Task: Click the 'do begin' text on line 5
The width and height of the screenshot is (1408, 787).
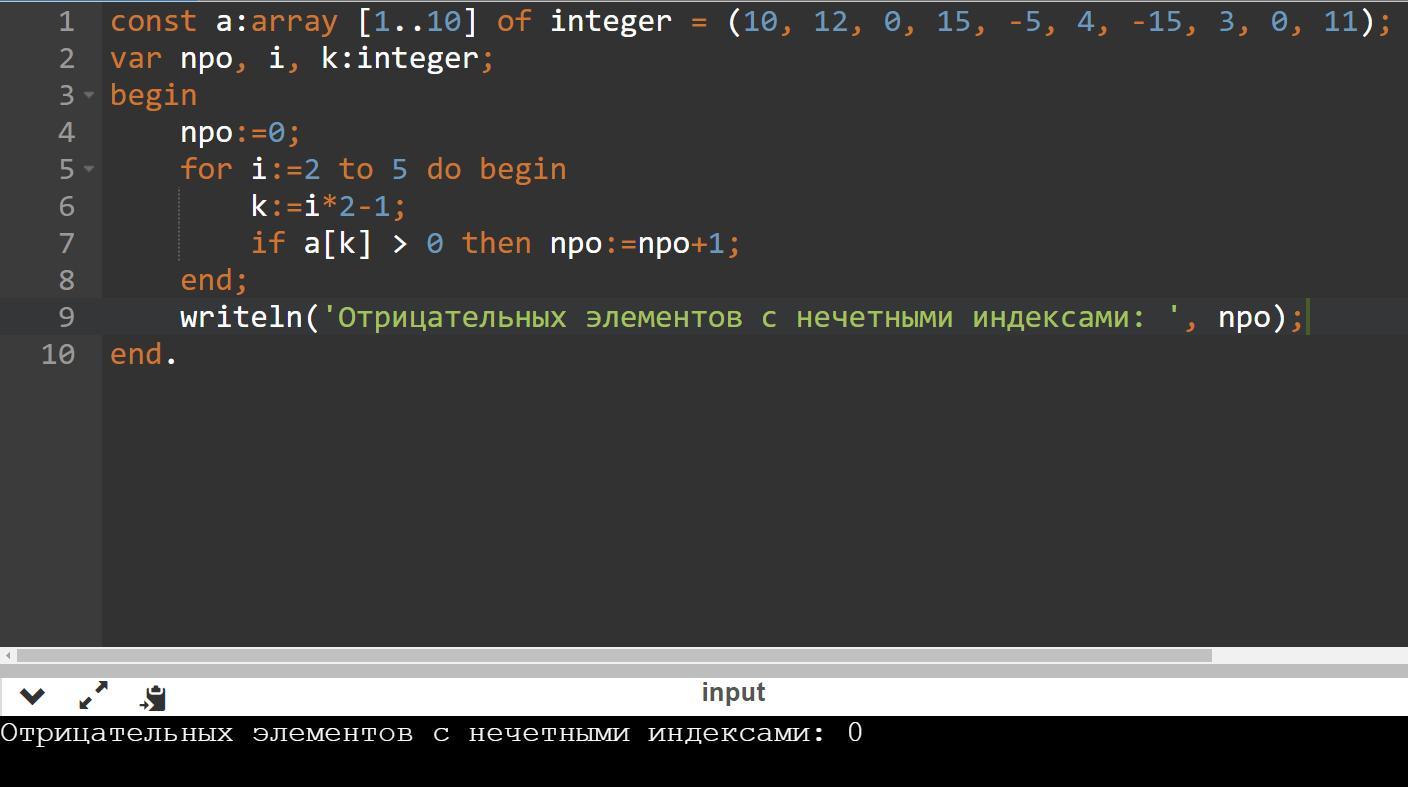Action: coord(497,169)
